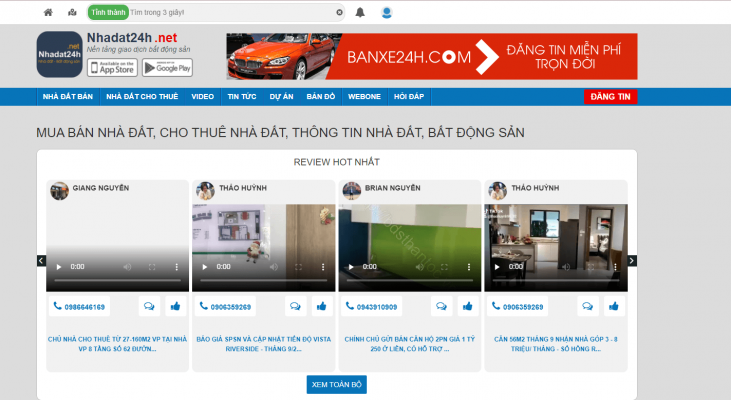
Task: Mute Giang Nguyên's video
Action: tap(127, 267)
